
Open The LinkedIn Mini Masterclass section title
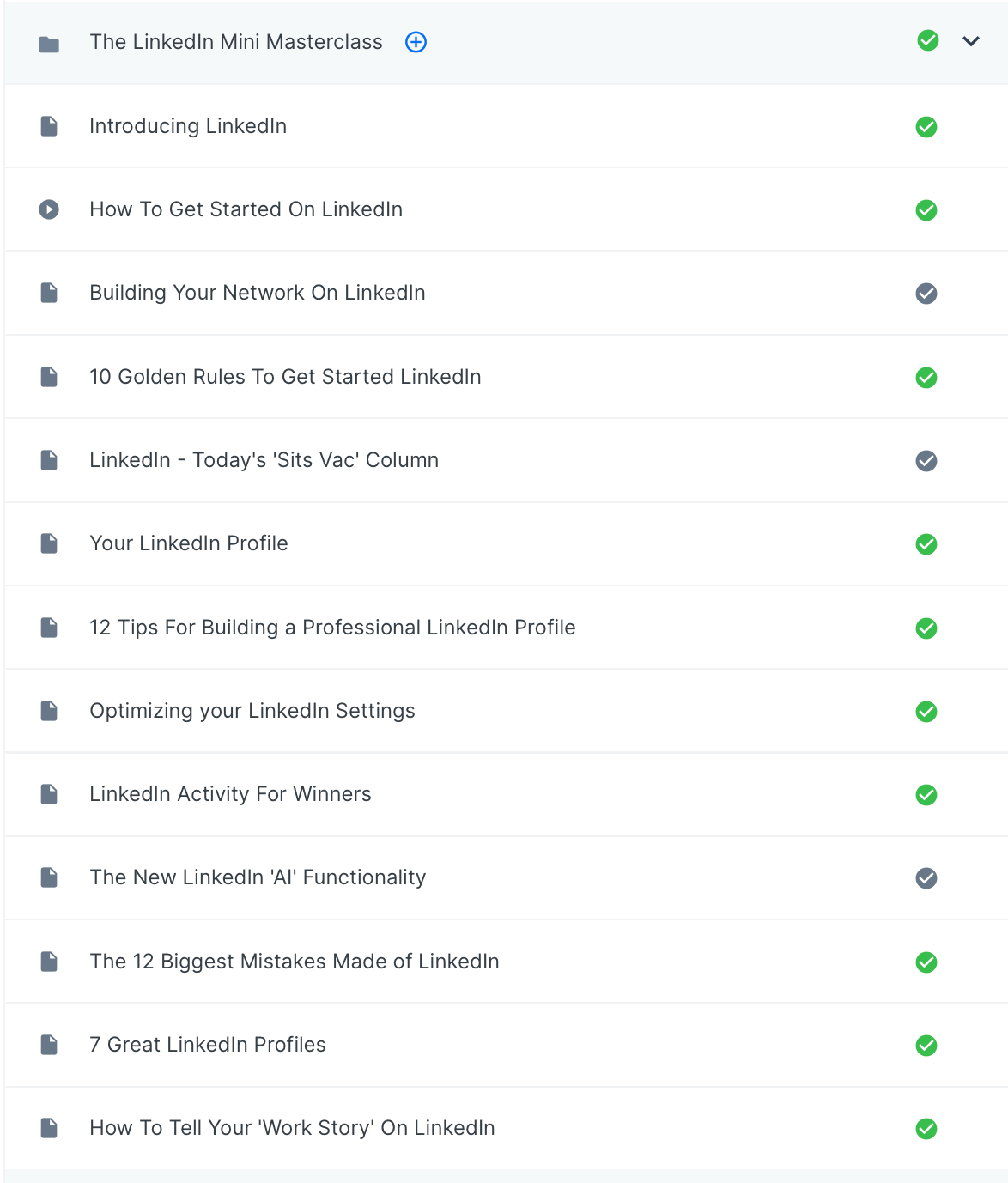point(236,42)
